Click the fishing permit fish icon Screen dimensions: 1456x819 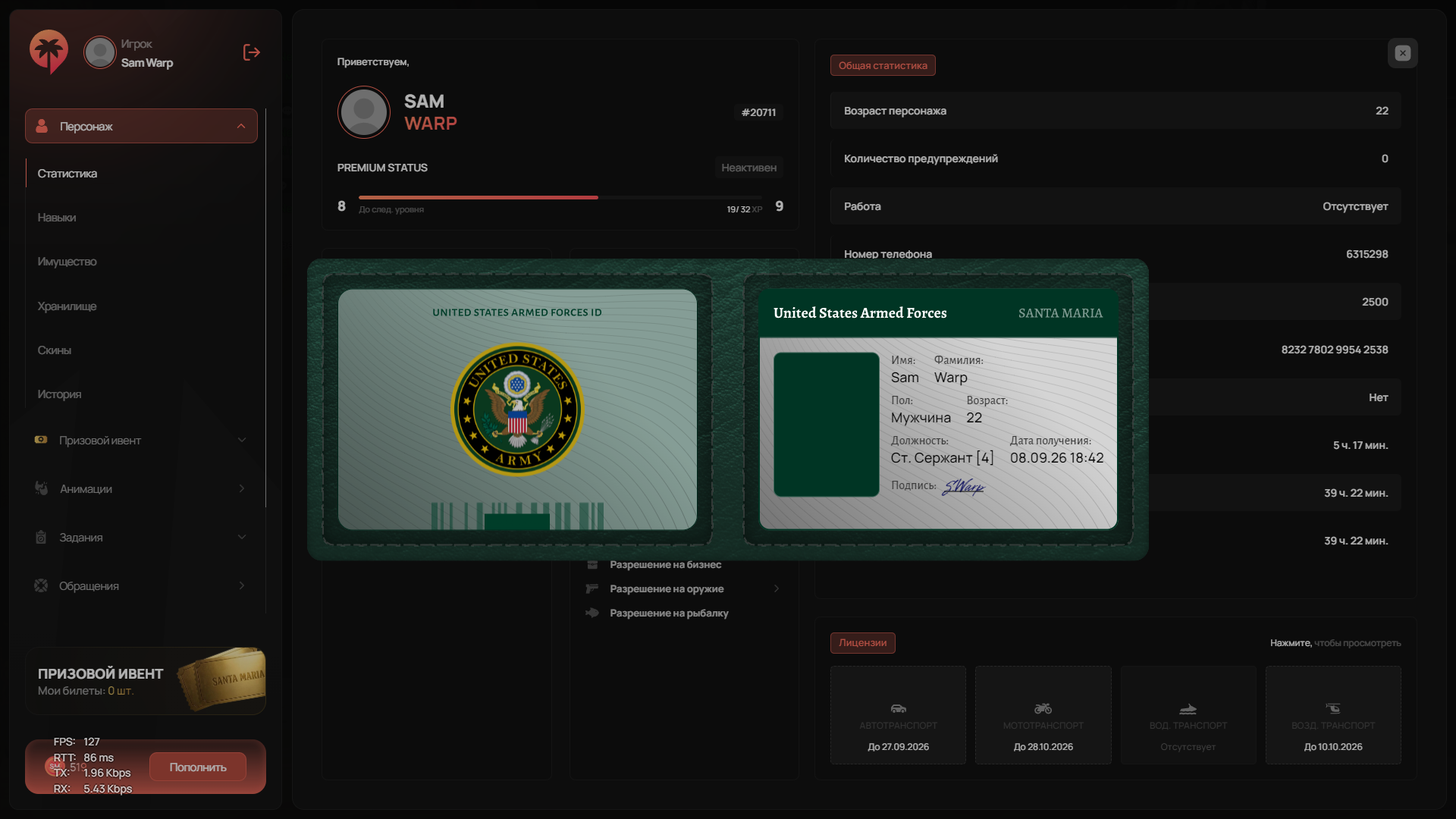click(x=592, y=613)
